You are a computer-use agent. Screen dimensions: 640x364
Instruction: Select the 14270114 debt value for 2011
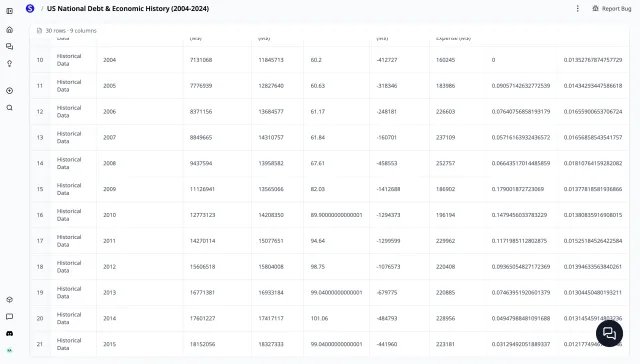pyautogui.click(x=202, y=241)
